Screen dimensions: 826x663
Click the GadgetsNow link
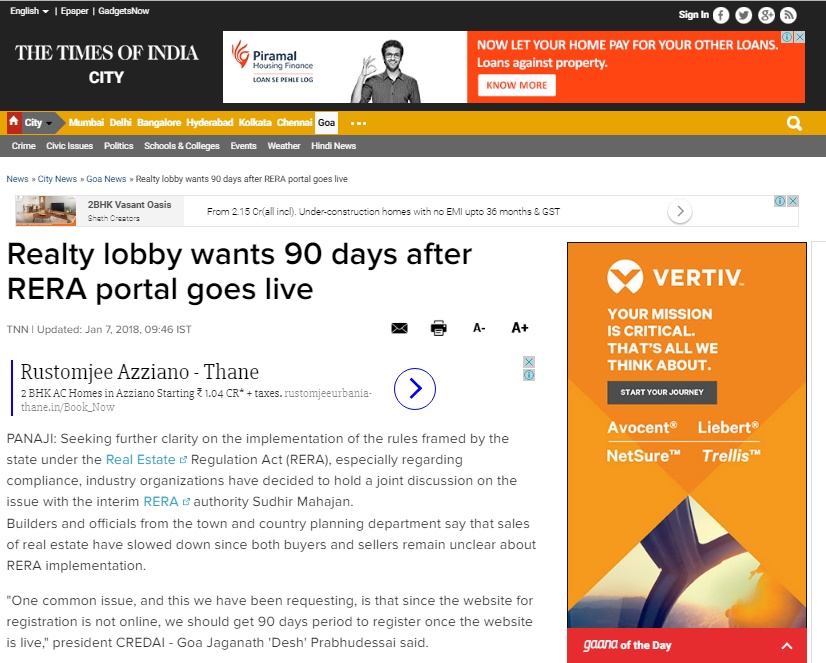pyautogui.click(x=124, y=11)
